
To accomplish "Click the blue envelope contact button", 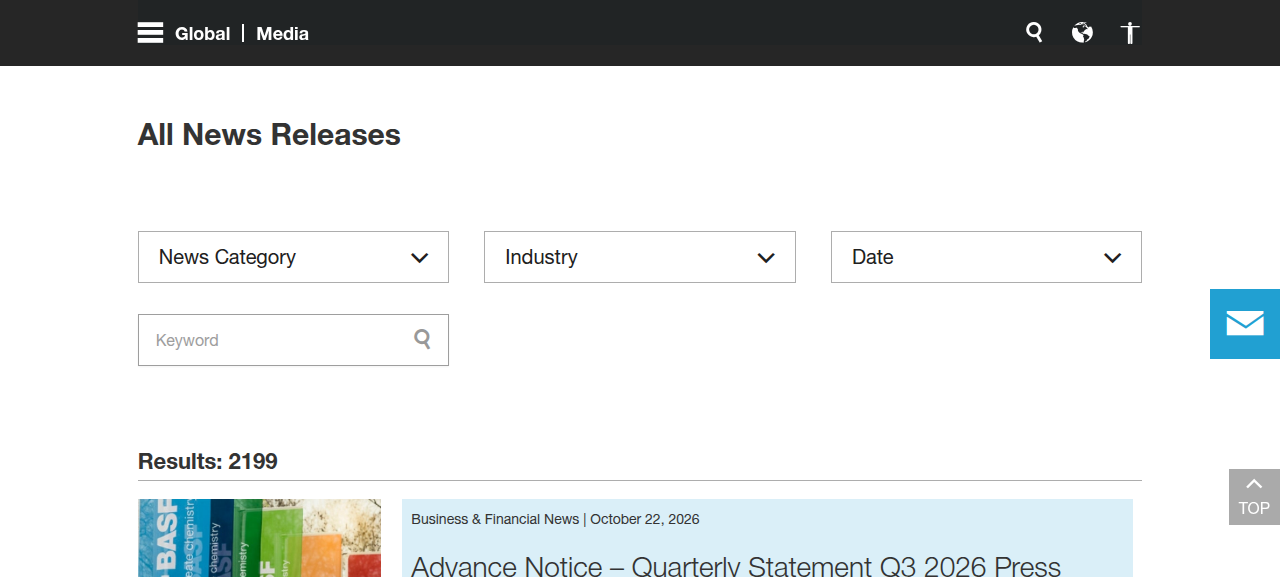I will click(x=1245, y=324).
